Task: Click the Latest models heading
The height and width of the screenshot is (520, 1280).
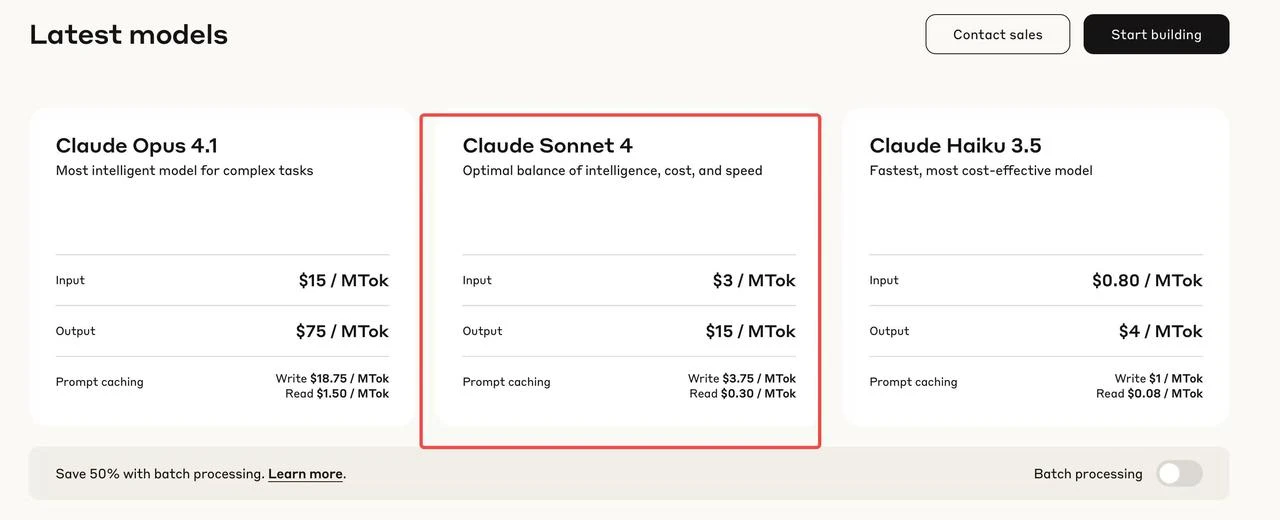Action: 129,35
